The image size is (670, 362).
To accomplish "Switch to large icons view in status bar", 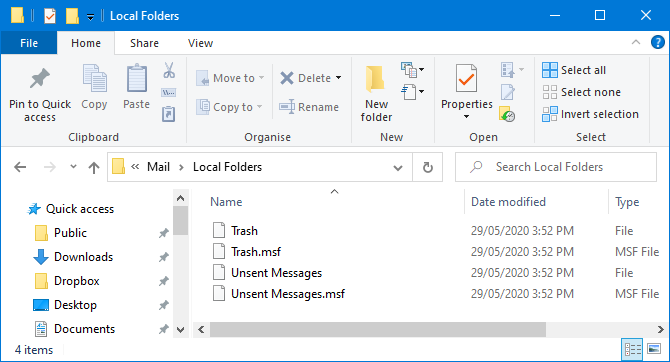I will point(654,349).
